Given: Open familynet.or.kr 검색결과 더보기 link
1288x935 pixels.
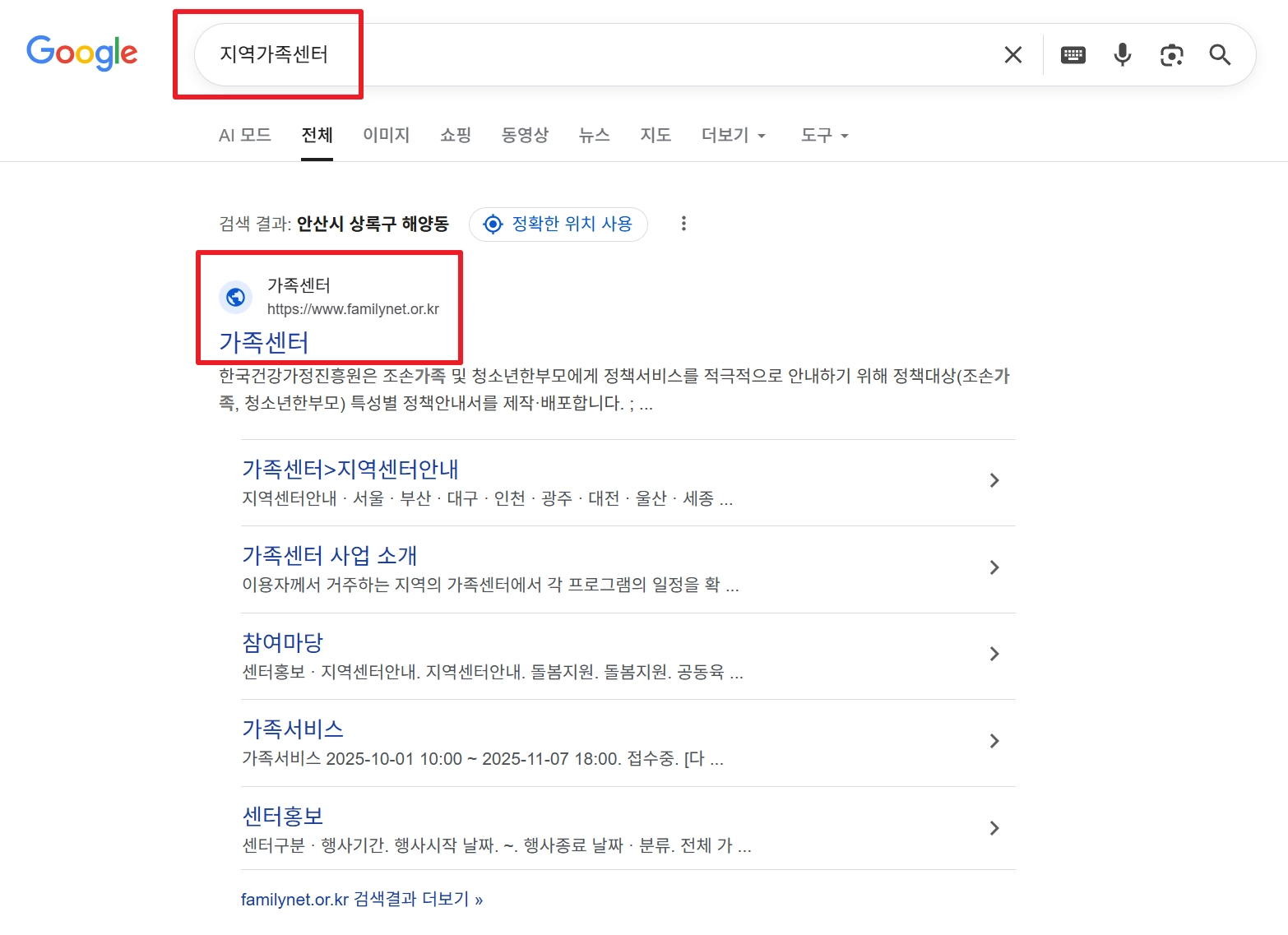Looking at the screenshot, I should (363, 898).
